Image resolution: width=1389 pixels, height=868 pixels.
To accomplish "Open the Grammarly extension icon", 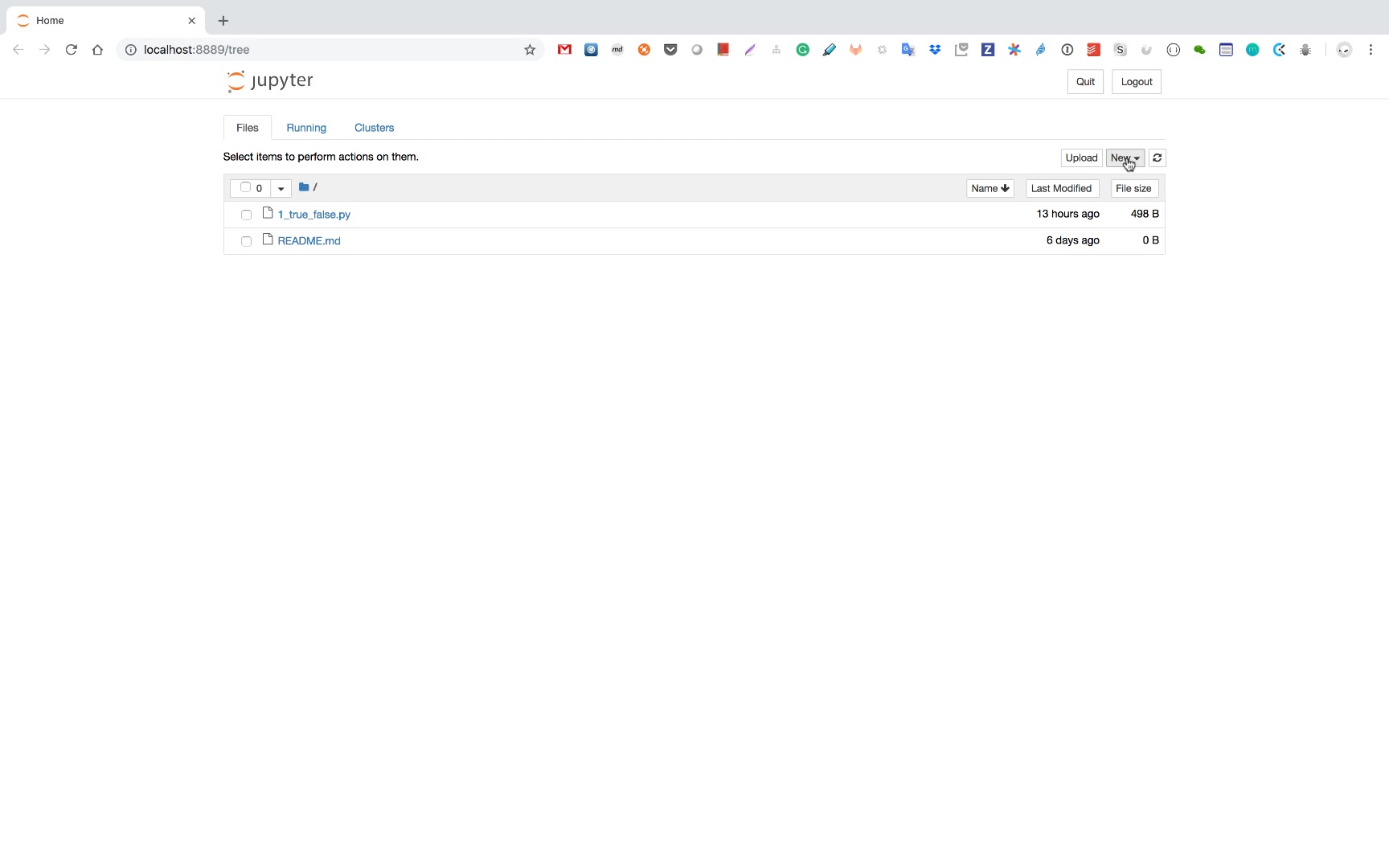I will 802,50.
